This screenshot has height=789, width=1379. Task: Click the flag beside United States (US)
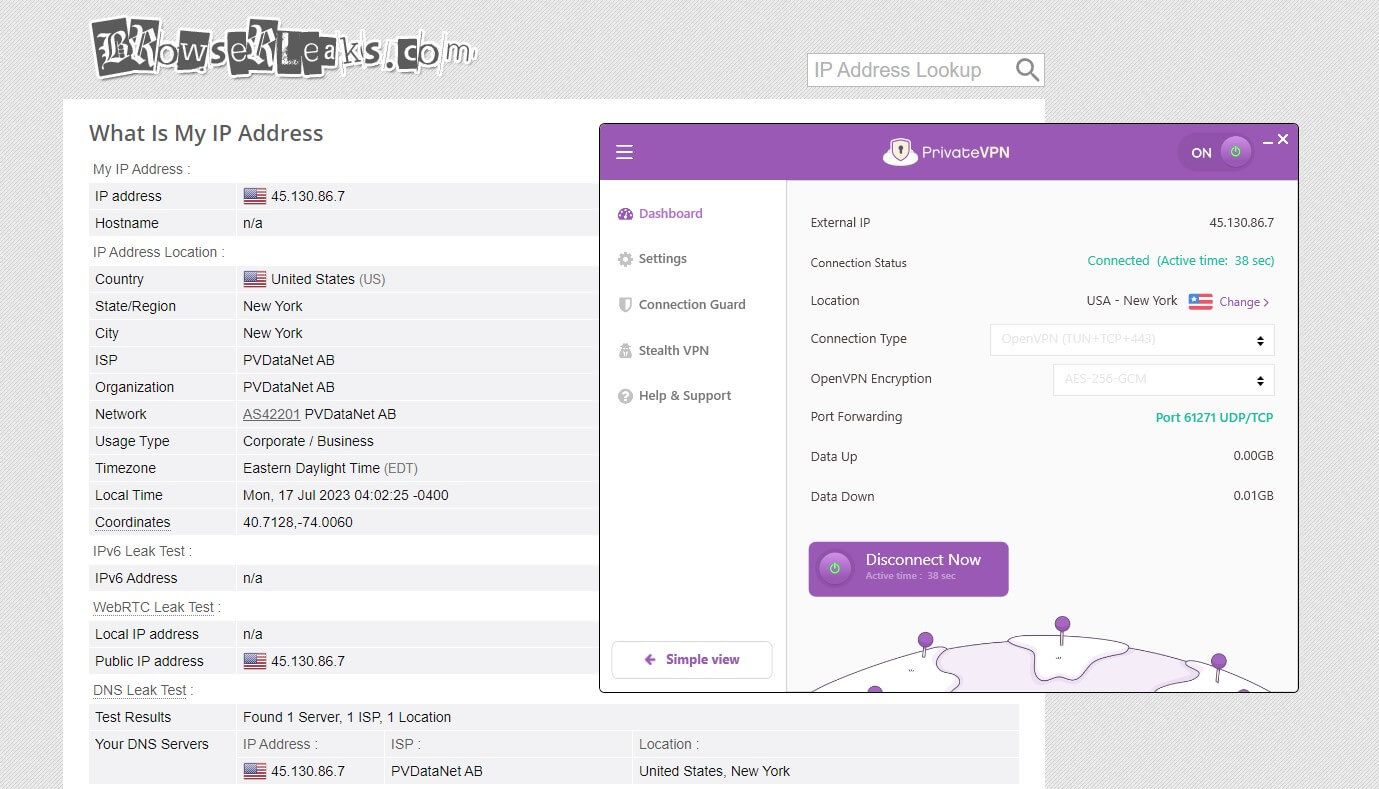255,279
